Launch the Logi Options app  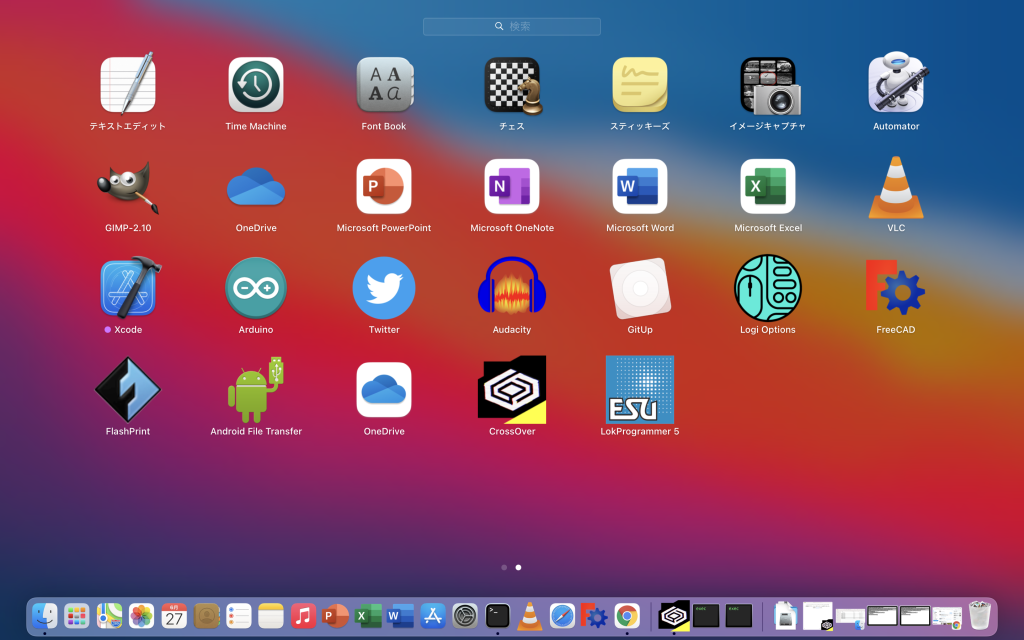coord(768,288)
